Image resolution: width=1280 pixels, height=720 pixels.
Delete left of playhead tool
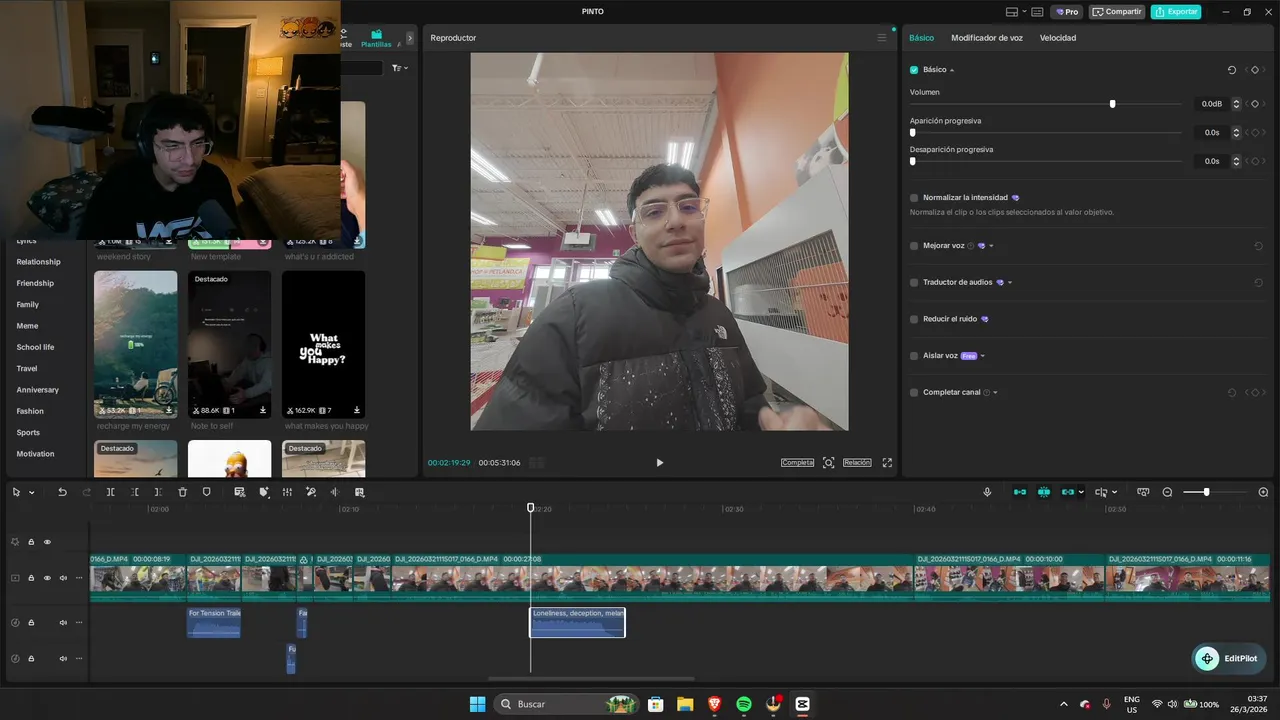pos(134,492)
